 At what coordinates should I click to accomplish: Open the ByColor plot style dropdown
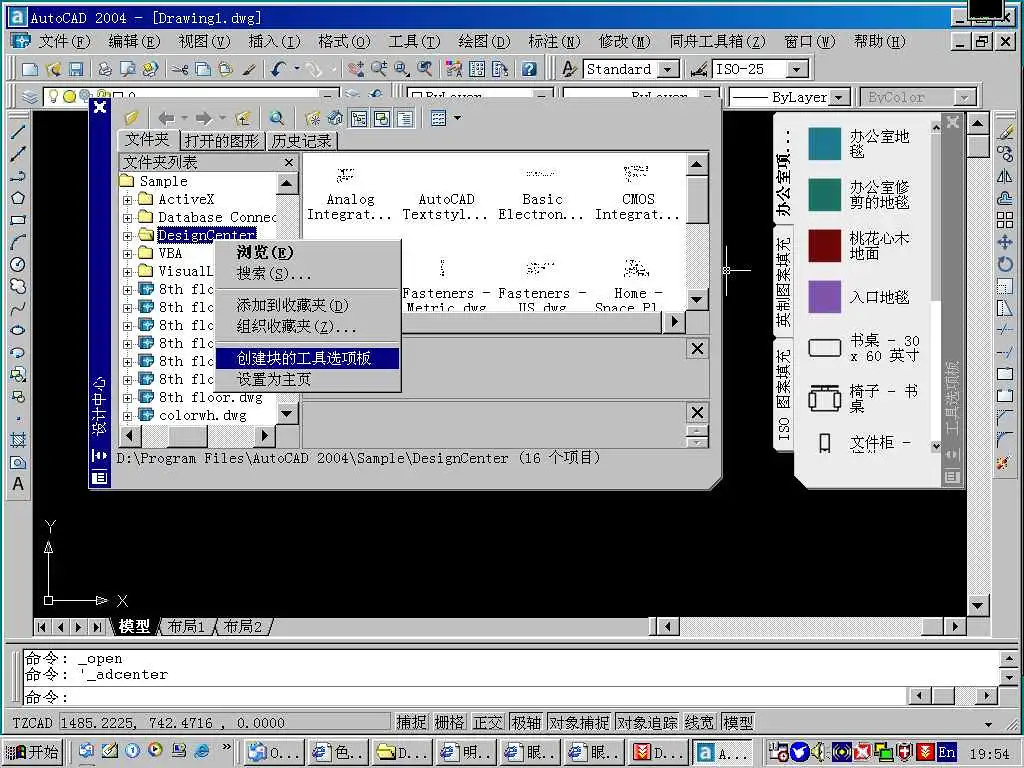point(963,97)
